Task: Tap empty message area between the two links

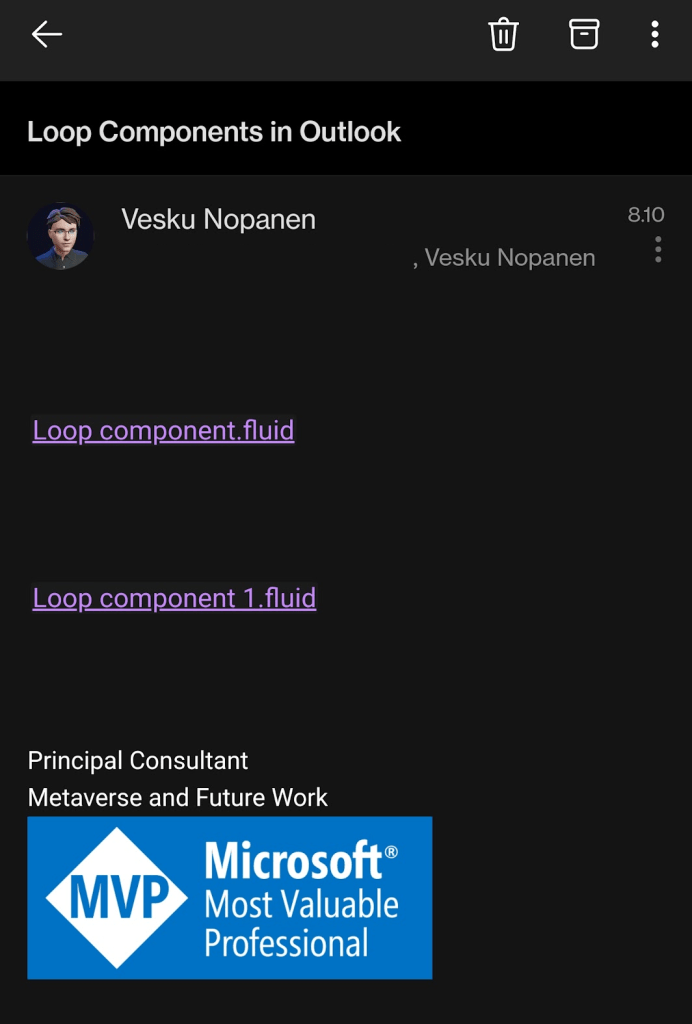Action: [x=346, y=515]
